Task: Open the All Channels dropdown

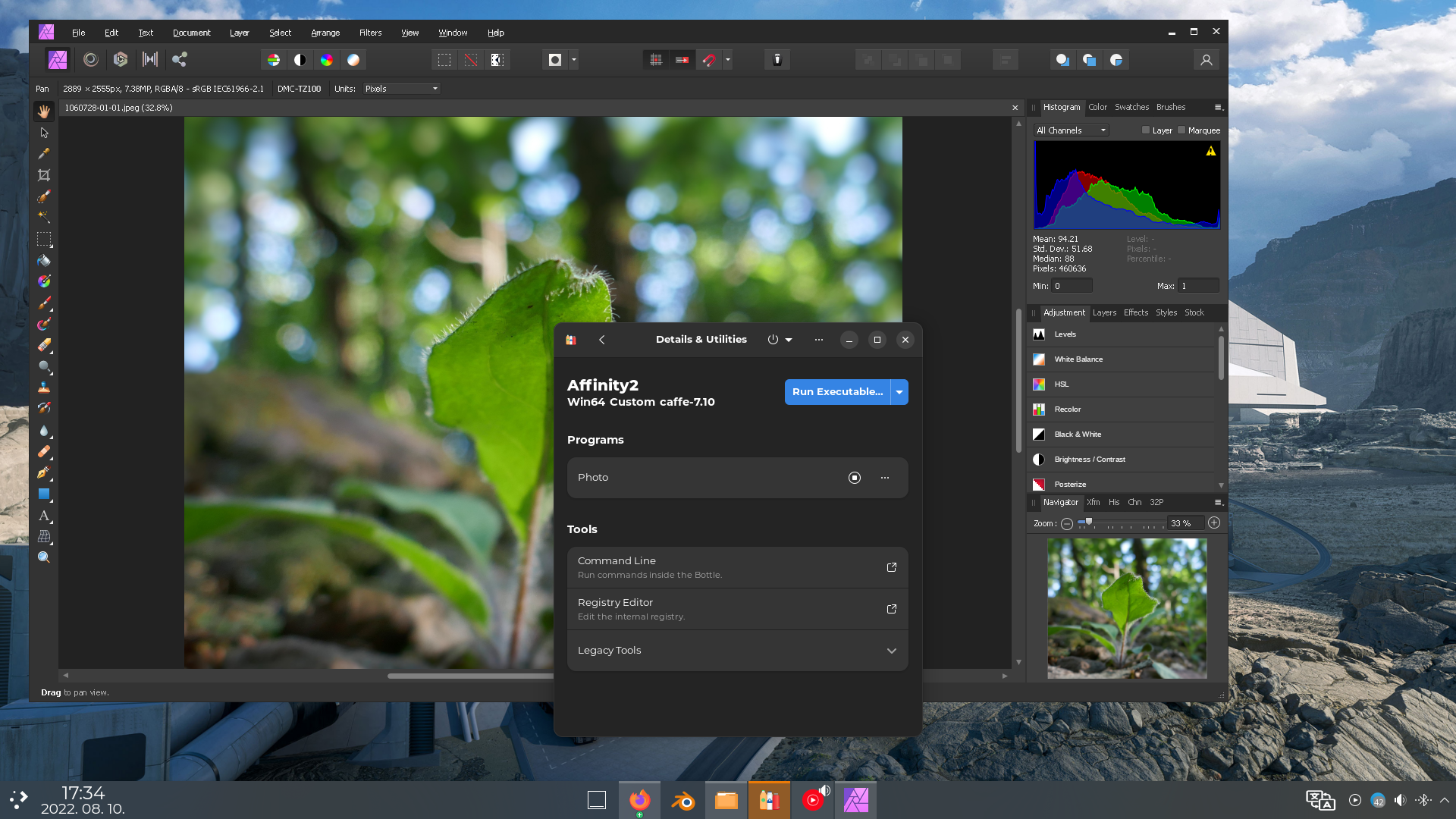Action: click(1070, 130)
